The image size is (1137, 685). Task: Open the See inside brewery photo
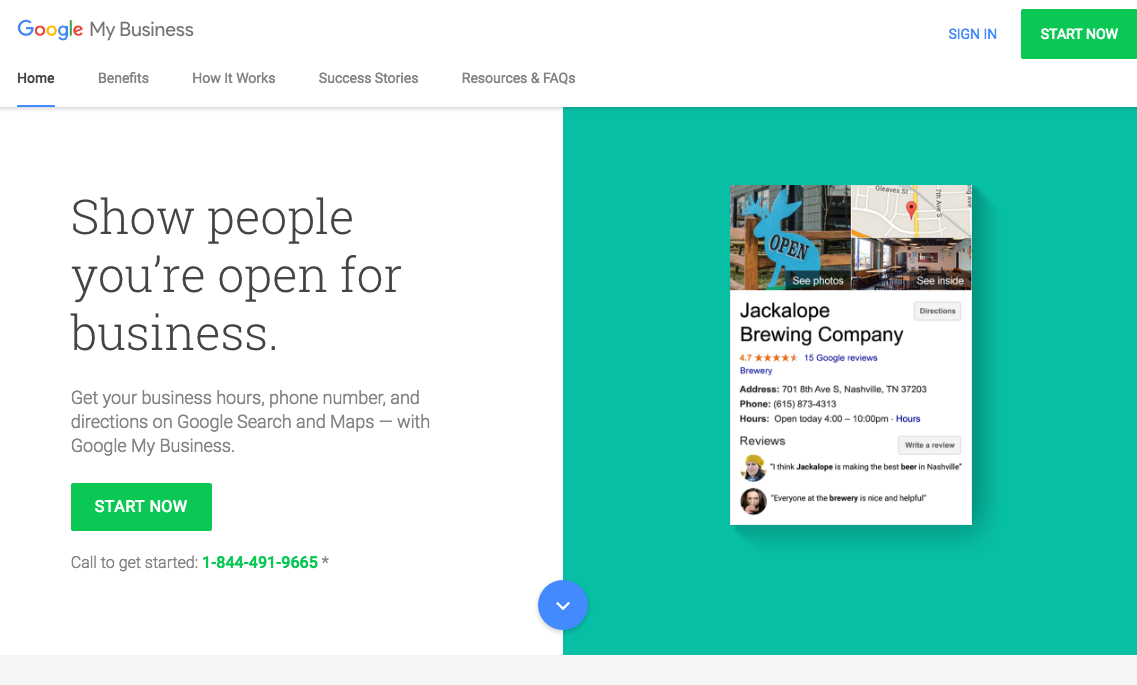(x=911, y=265)
